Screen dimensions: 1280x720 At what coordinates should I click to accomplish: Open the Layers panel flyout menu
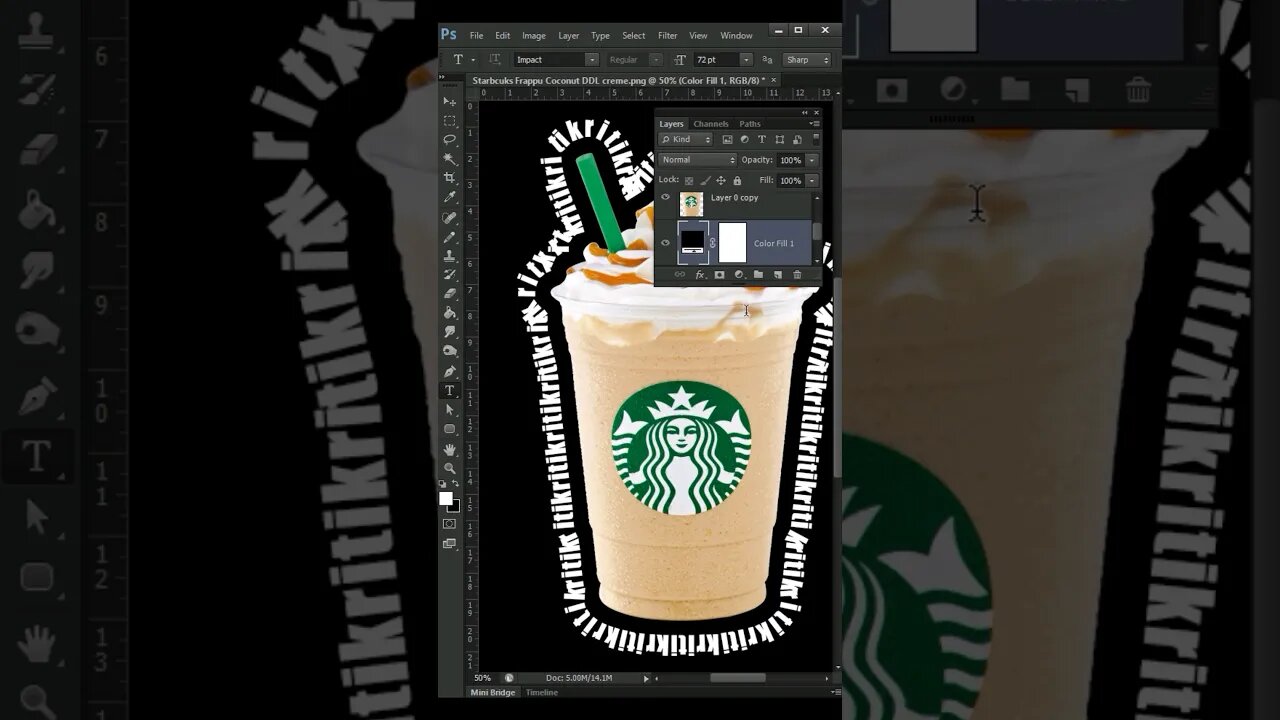tap(814, 124)
